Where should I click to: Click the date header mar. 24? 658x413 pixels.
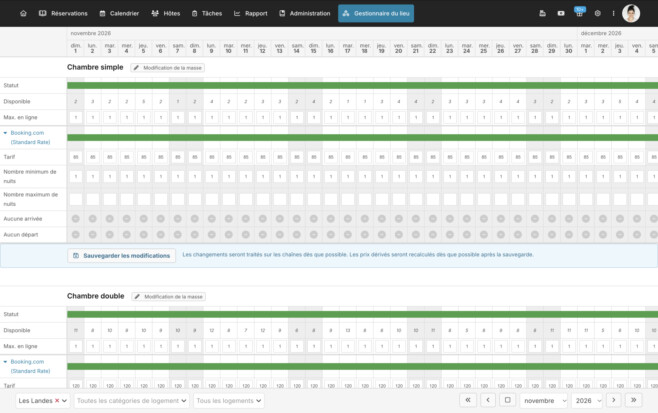click(x=467, y=48)
